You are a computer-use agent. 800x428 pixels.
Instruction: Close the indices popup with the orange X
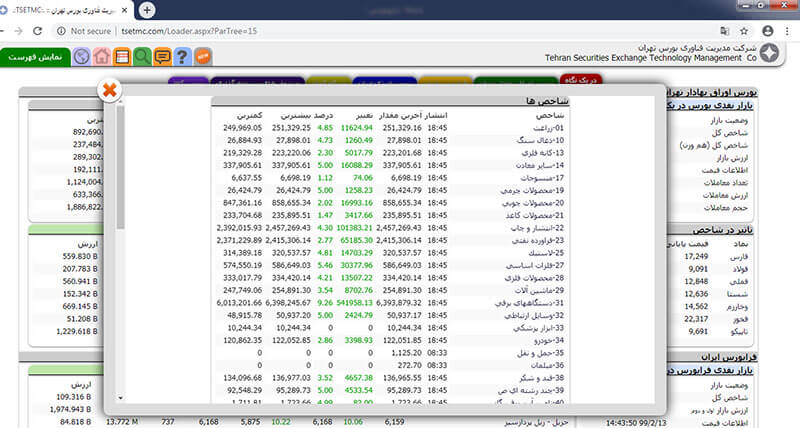109,91
